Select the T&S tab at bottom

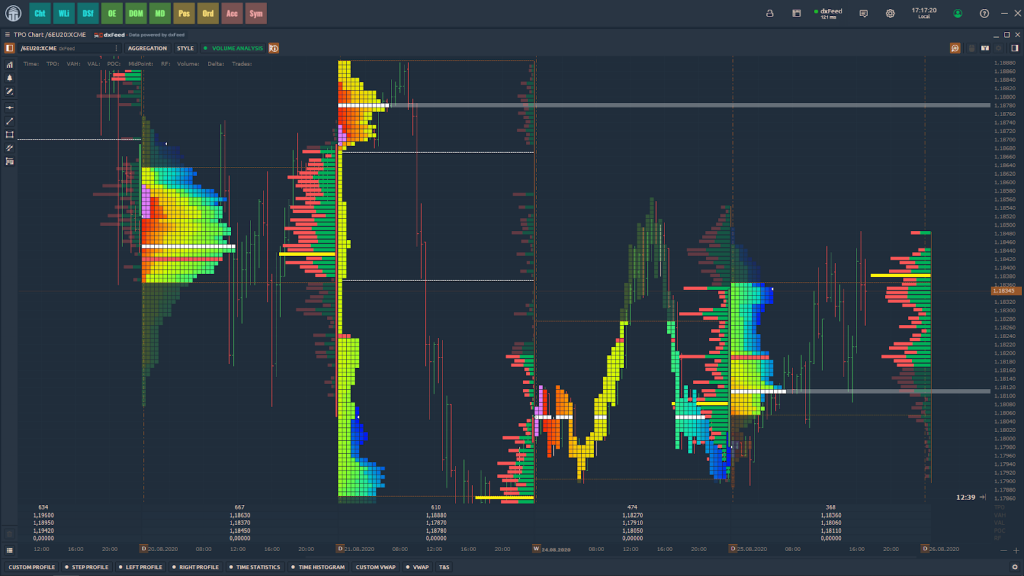click(444, 567)
